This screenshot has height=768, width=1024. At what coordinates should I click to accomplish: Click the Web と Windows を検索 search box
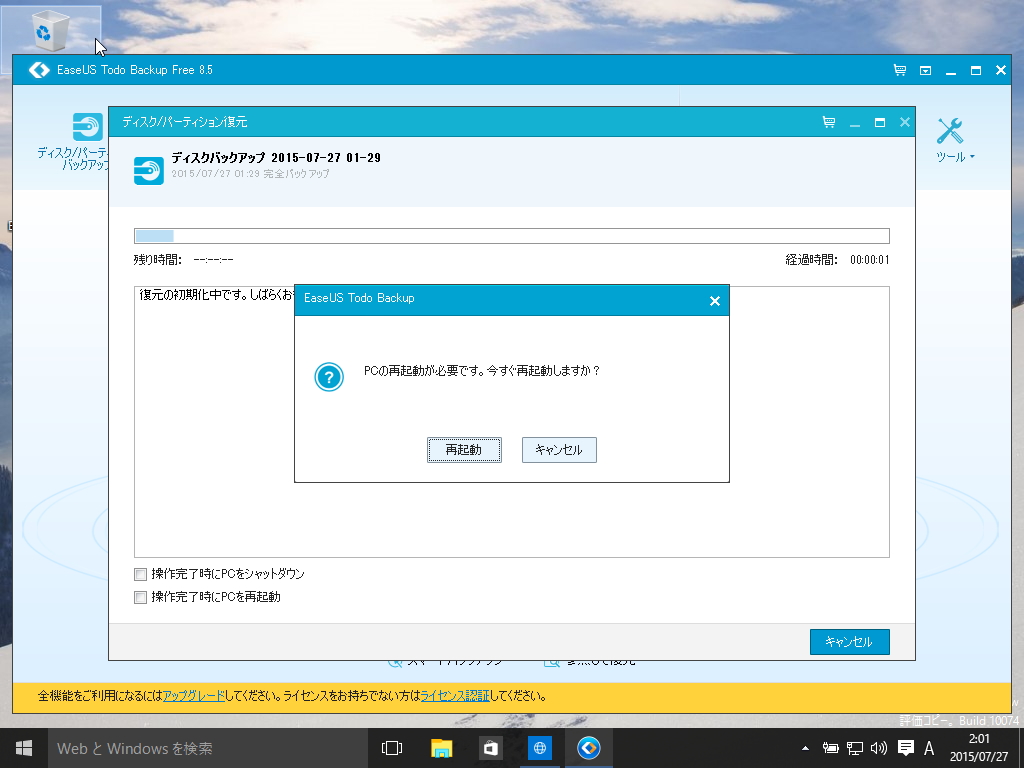pyautogui.click(x=207, y=748)
